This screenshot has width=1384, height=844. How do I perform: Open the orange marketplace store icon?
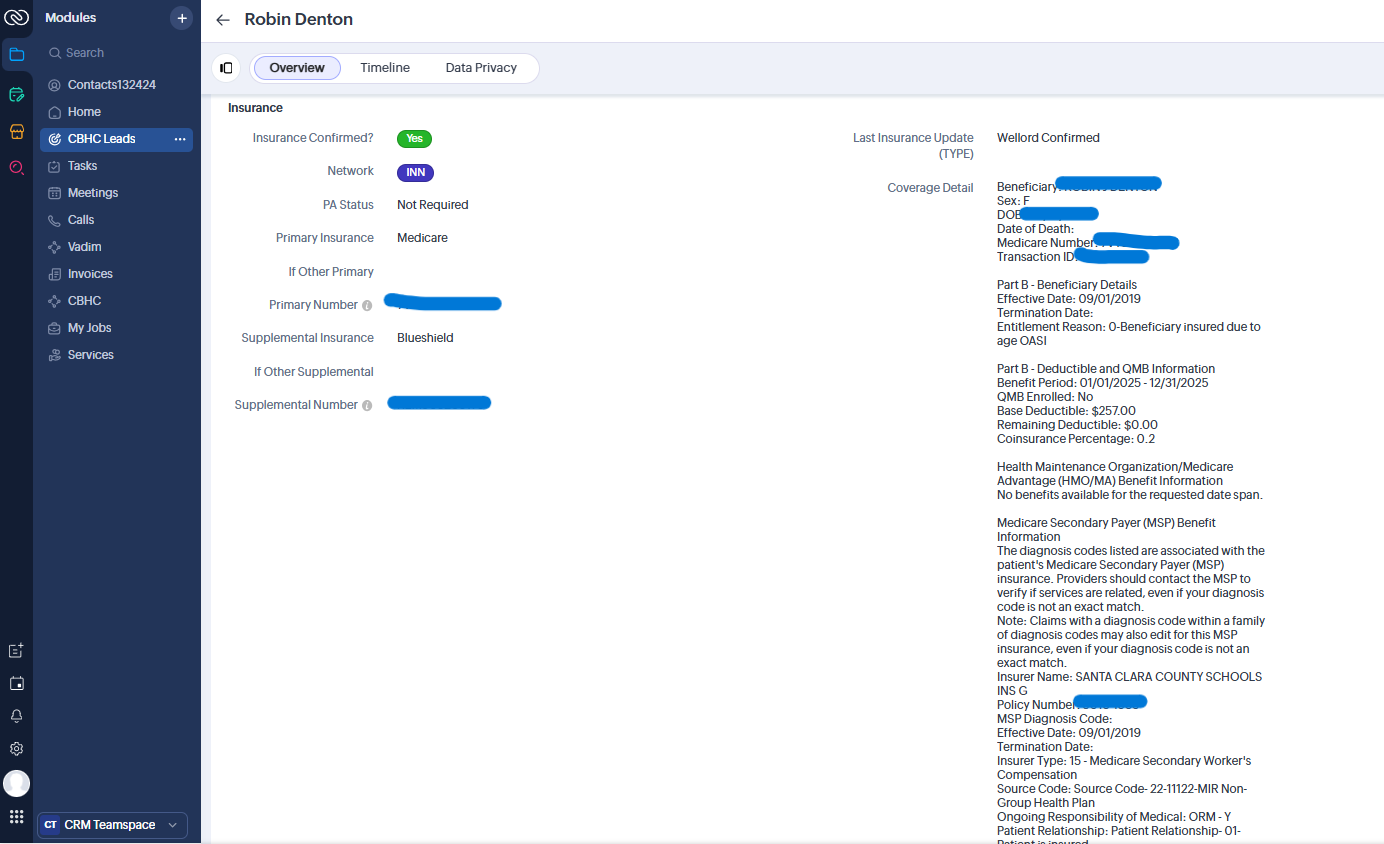pos(16,132)
